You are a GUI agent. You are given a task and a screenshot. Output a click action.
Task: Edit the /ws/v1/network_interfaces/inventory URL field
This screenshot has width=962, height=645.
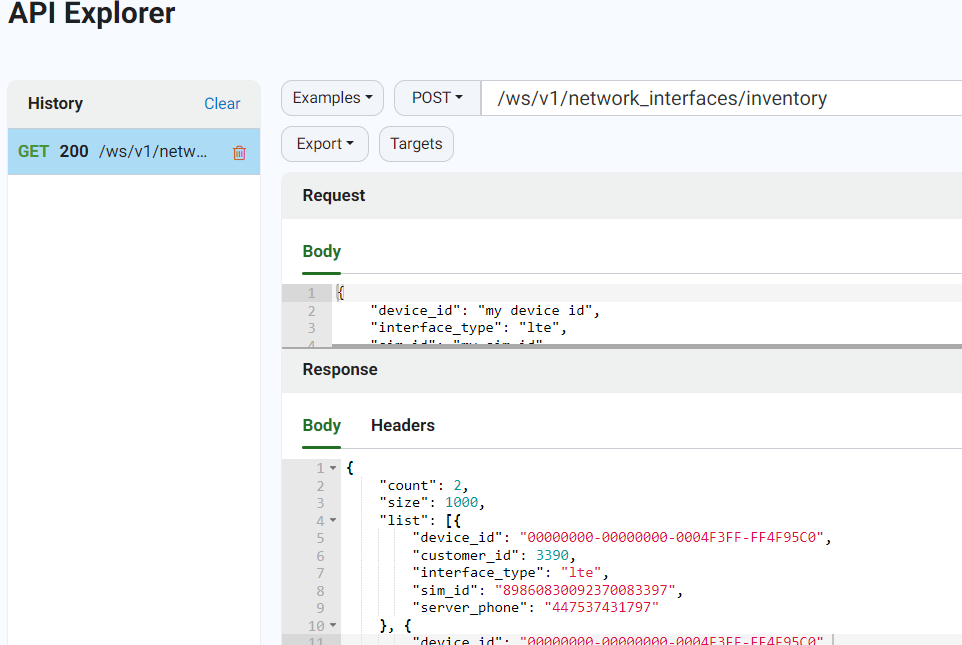722,98
